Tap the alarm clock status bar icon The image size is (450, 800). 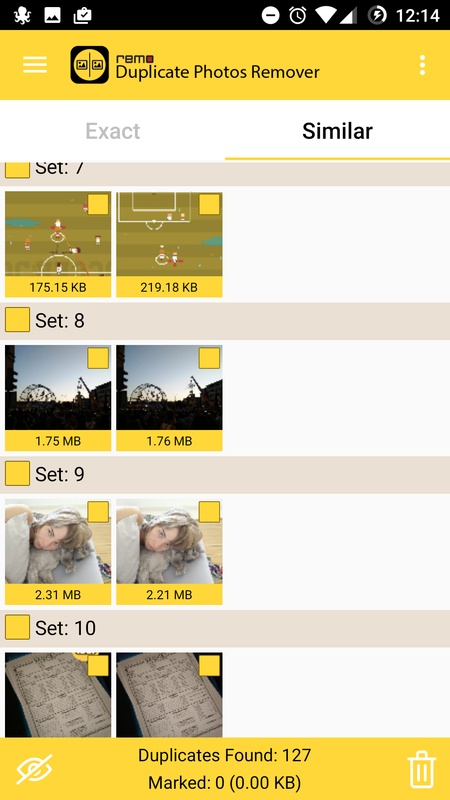(297, 15)
